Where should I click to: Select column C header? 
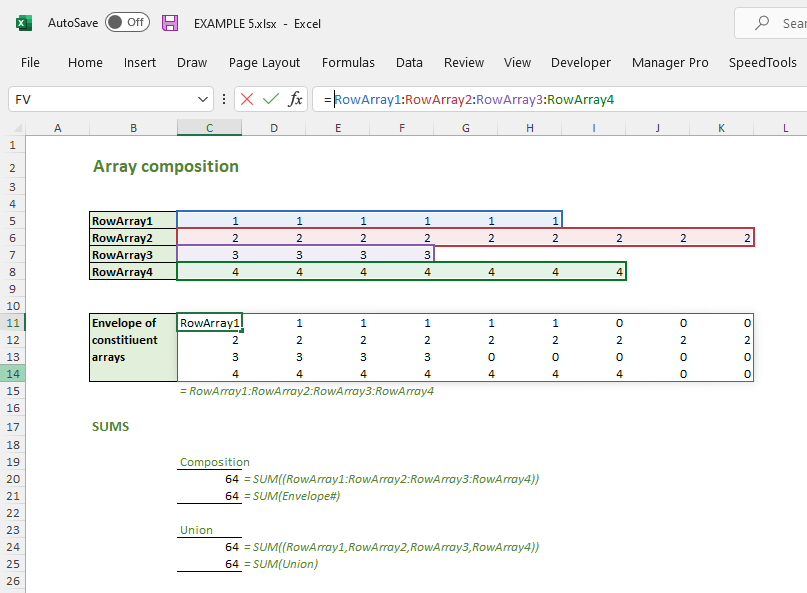pyautogui.click(x=209, y=128)
